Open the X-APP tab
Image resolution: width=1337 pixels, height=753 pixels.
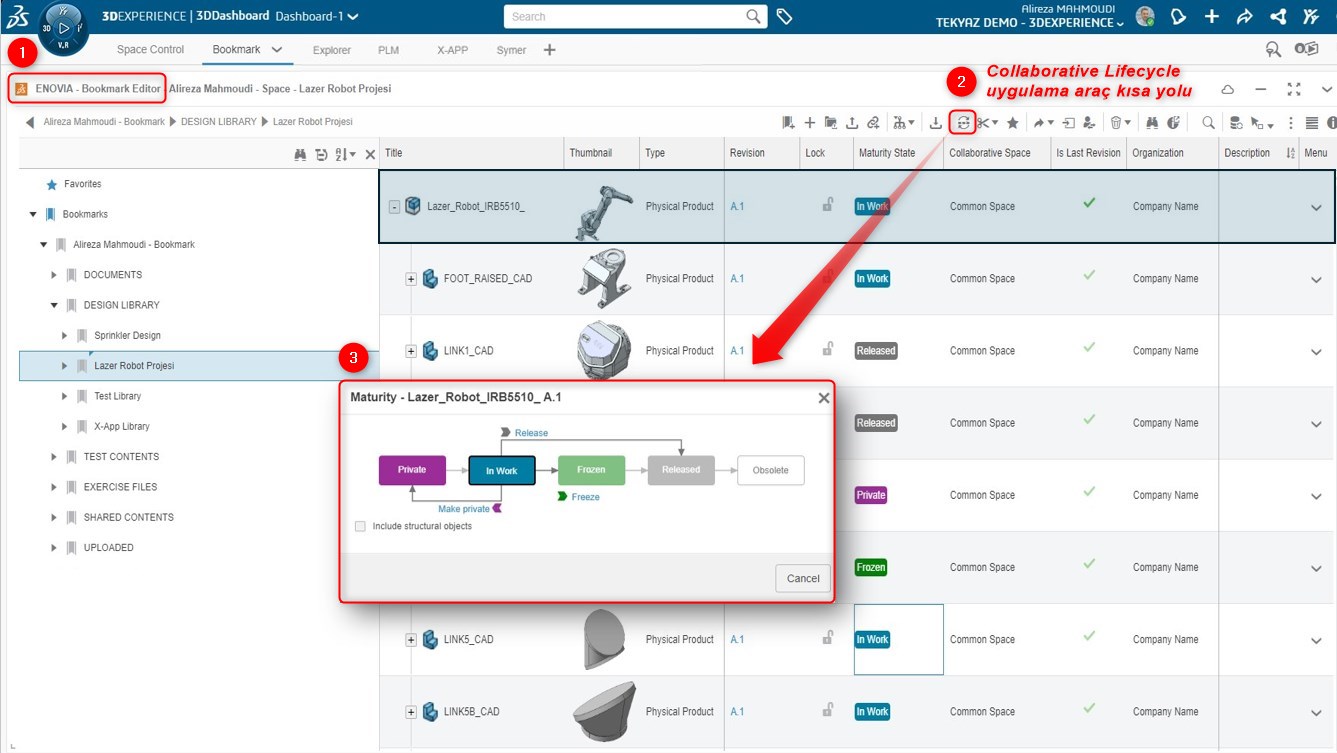[x=452, y=50]
